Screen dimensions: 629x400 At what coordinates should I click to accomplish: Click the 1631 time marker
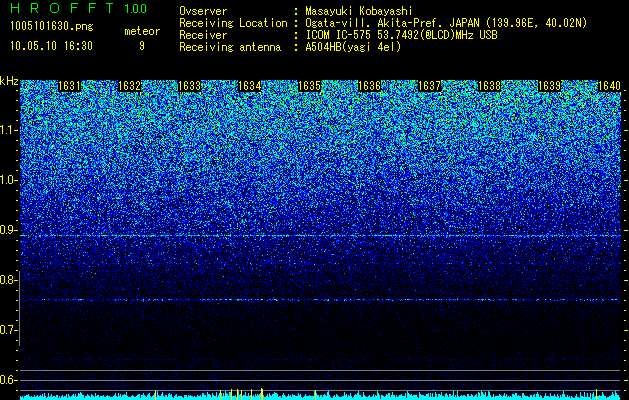[69, 86]
